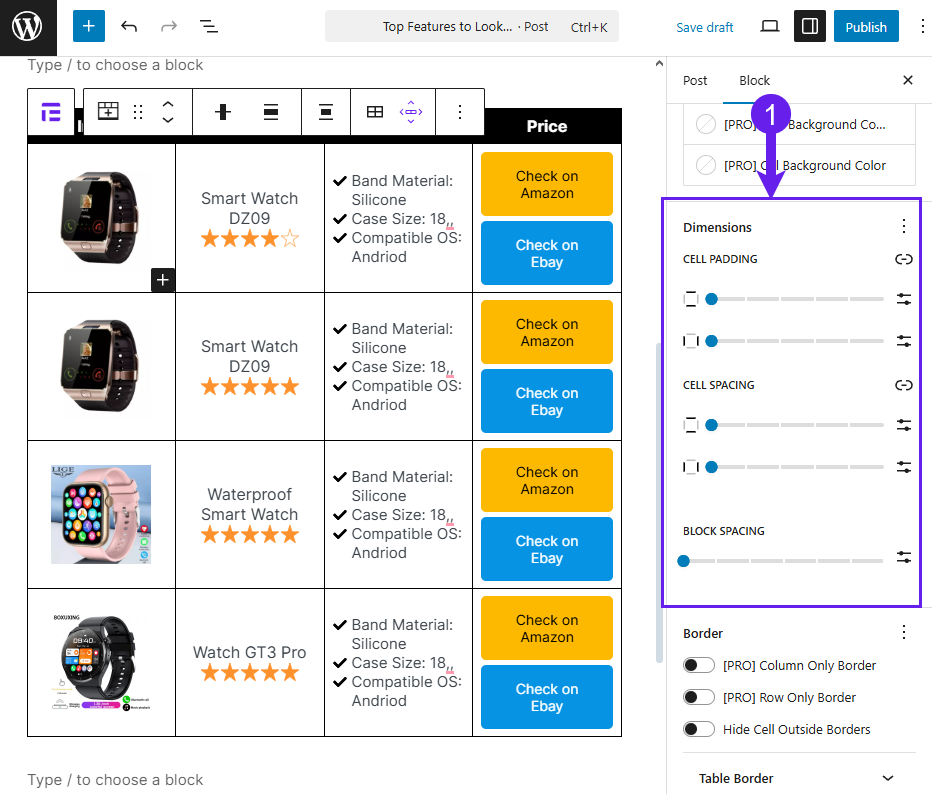Click the vertical align plus-shaped toolbar icon
The height and width of the screenshot is (794, 932).
coord(223,112)
